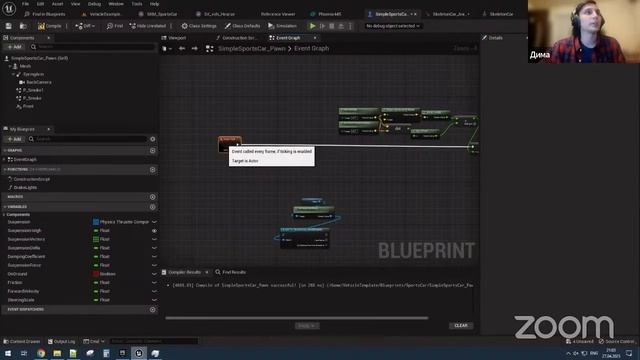Open Class Defaults
Viewport: 640px width, 360px height.
pyautogui.click(x=242, y=26)
